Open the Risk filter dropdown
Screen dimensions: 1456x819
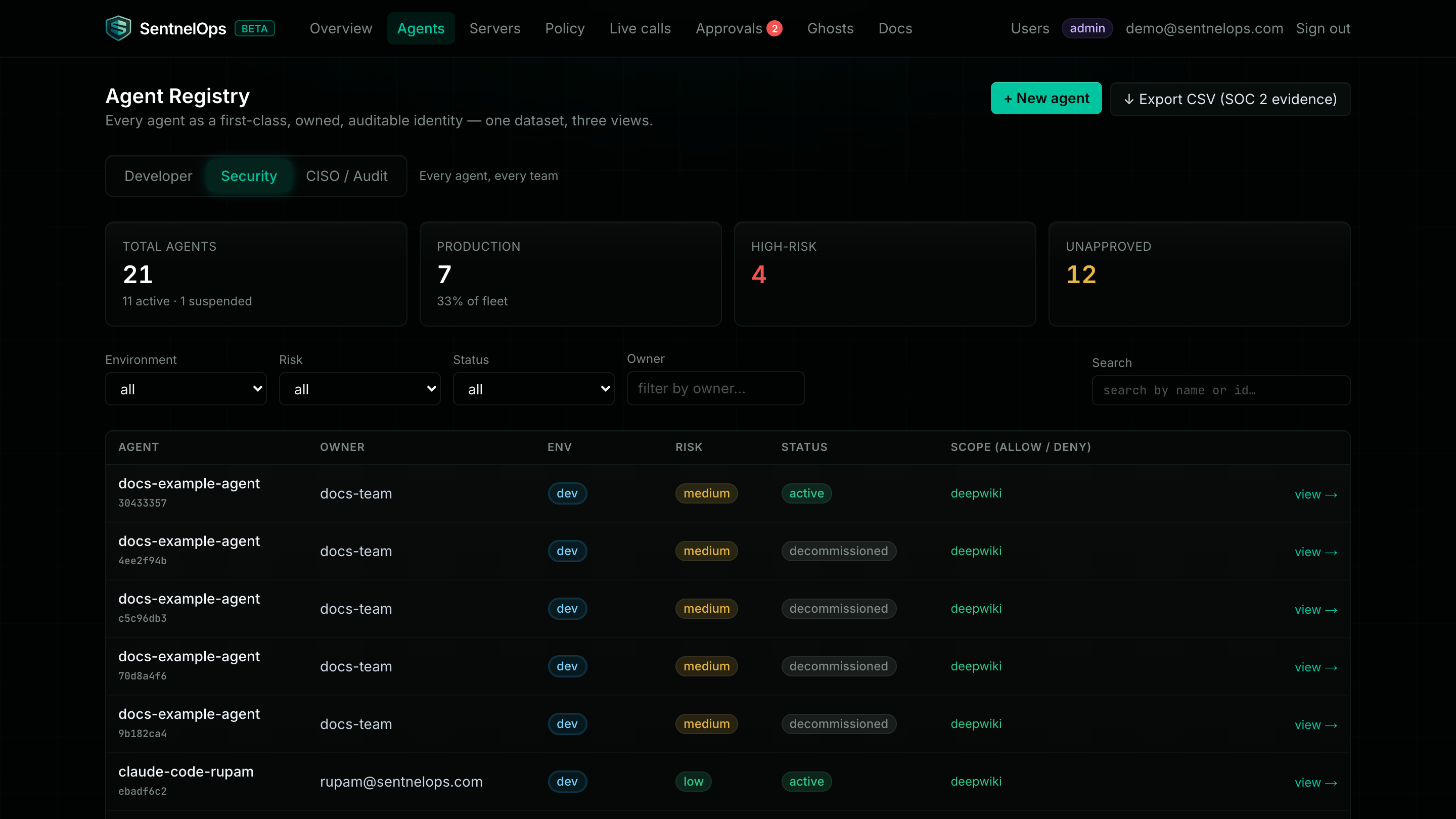[x=359, y=389]
